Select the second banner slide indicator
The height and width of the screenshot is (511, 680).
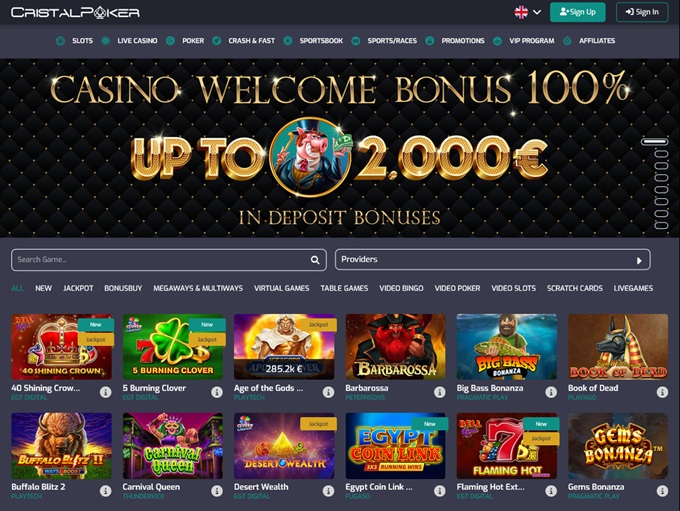[661, 154]
